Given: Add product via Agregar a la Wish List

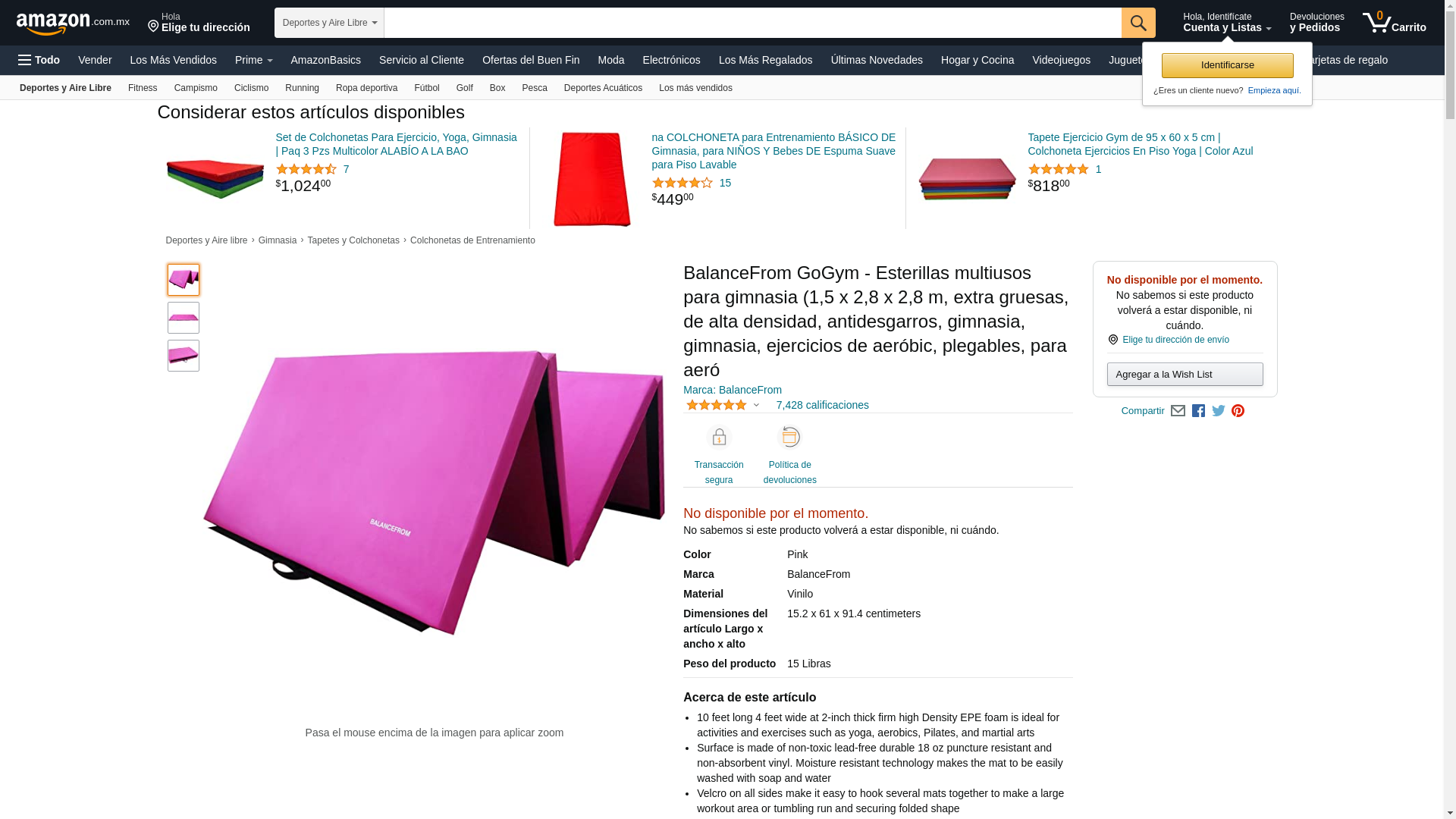Looking at the screenshot, I should pyautogui.click(x=1185, y=375).
